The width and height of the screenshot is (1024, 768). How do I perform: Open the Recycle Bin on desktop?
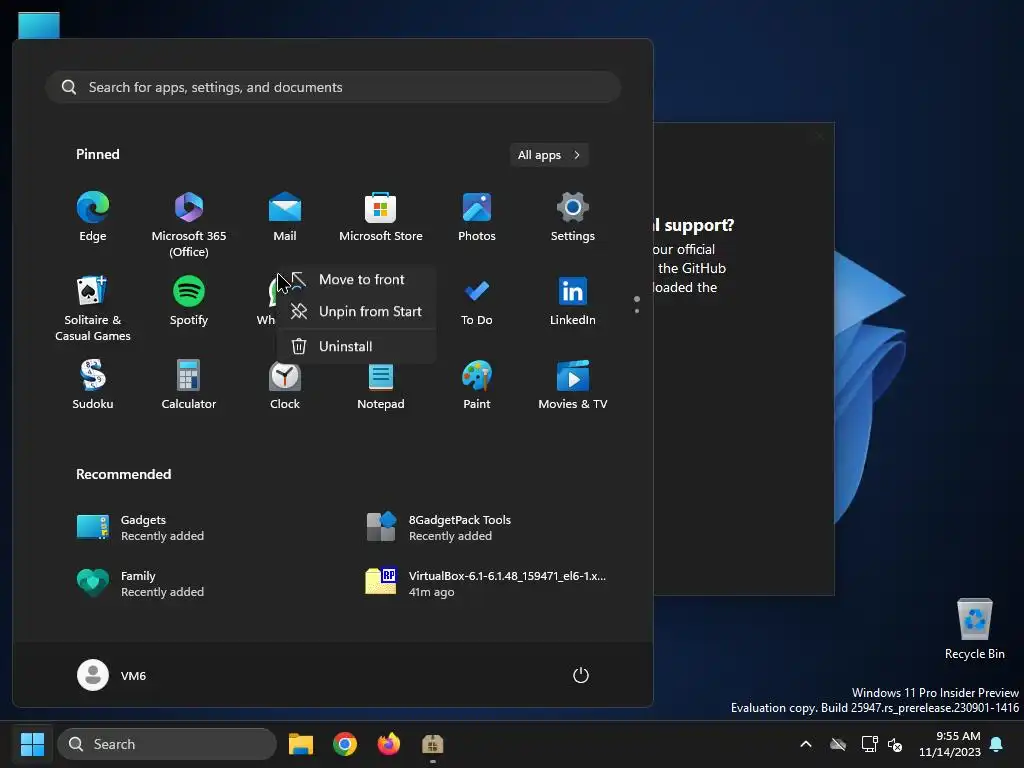pos(974,629)
